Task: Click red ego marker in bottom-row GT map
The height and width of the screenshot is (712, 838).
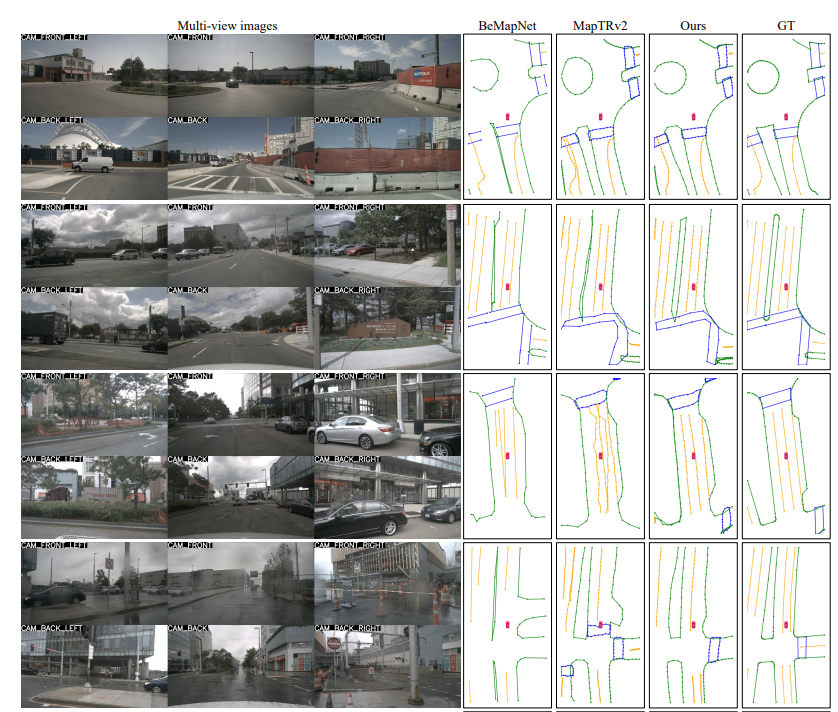Action: point(786,625)
